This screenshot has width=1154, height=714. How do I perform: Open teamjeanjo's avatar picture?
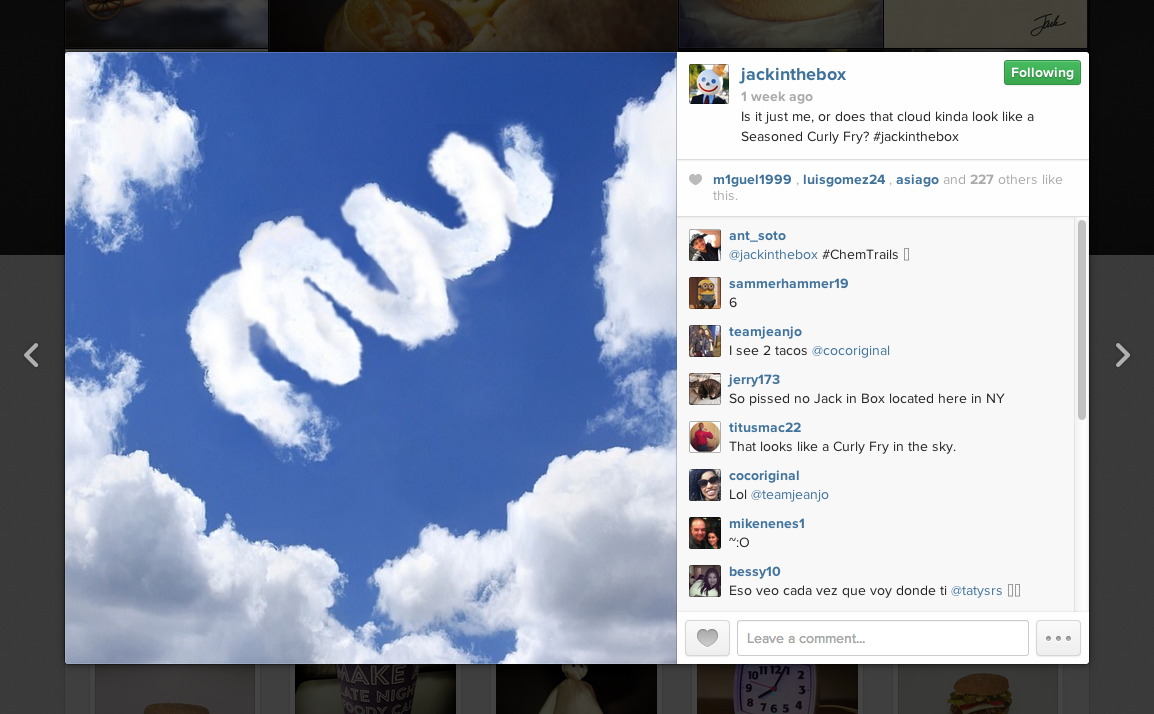704,341
